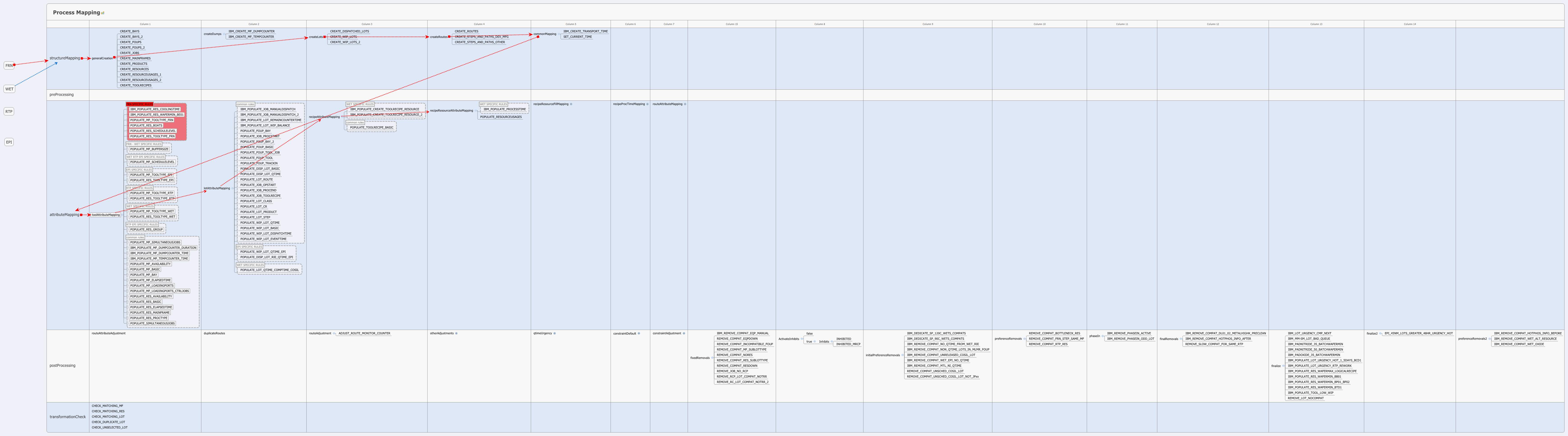1568x436 pixels.
Task: Expand the qtimeUrgency node
Action: coord(555,333)
